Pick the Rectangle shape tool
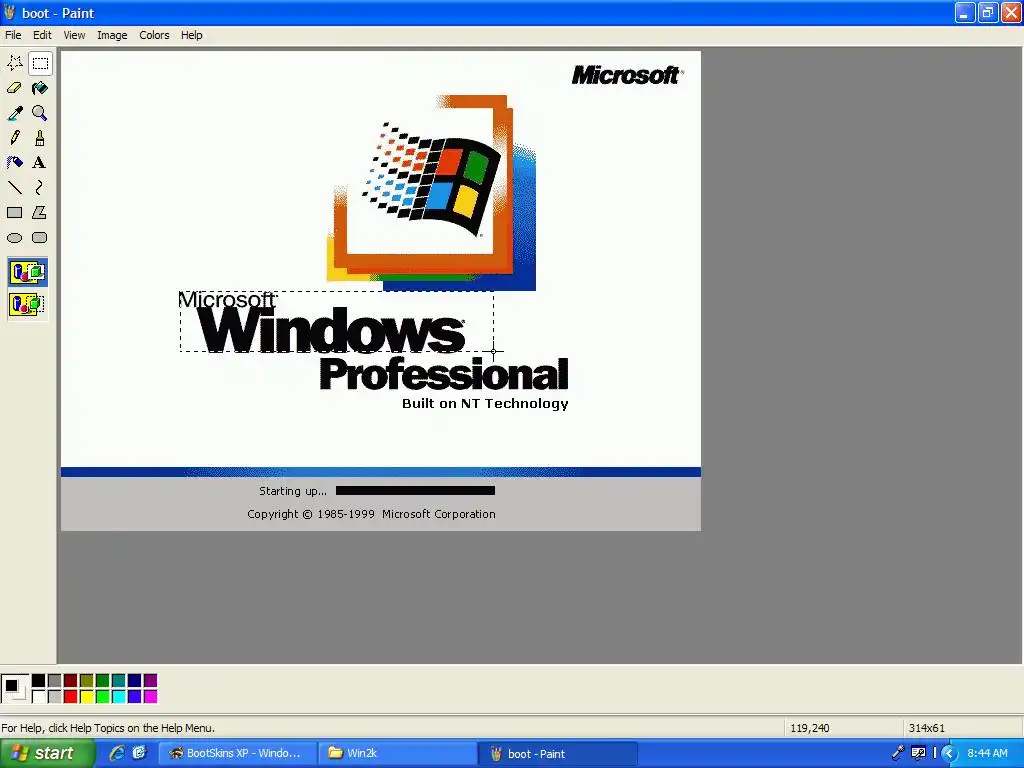Screen dimensions: 1024x768 [x=15, y=212]
